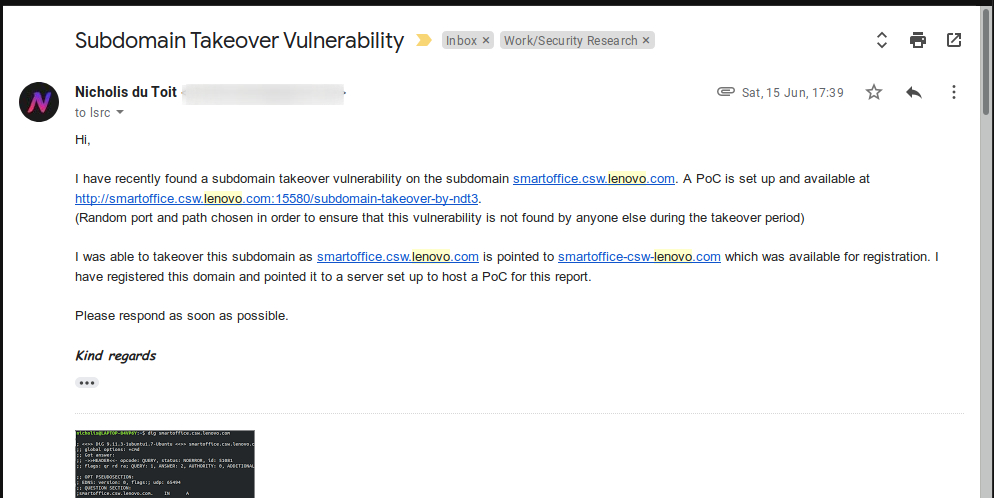
Task: Open the Work/Security Research label
Action: tap(571, 41)
